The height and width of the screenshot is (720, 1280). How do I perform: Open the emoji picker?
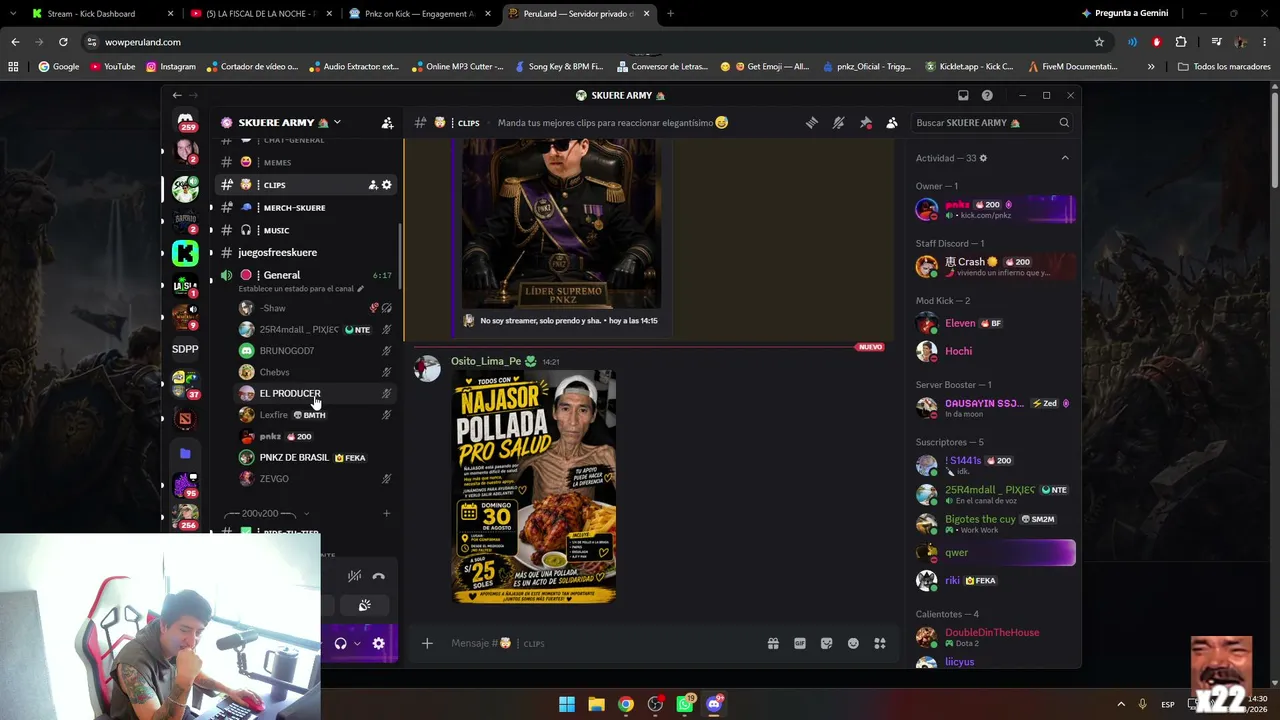(x=853, y=643)
